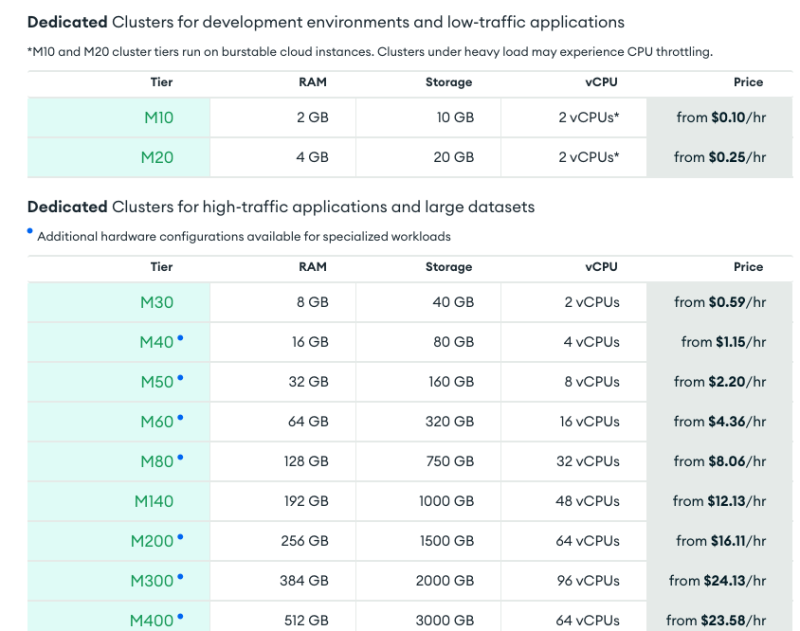The image size is (800, 631).
Task: Click the M20 price from $0.25/hr
Action: 720,157
